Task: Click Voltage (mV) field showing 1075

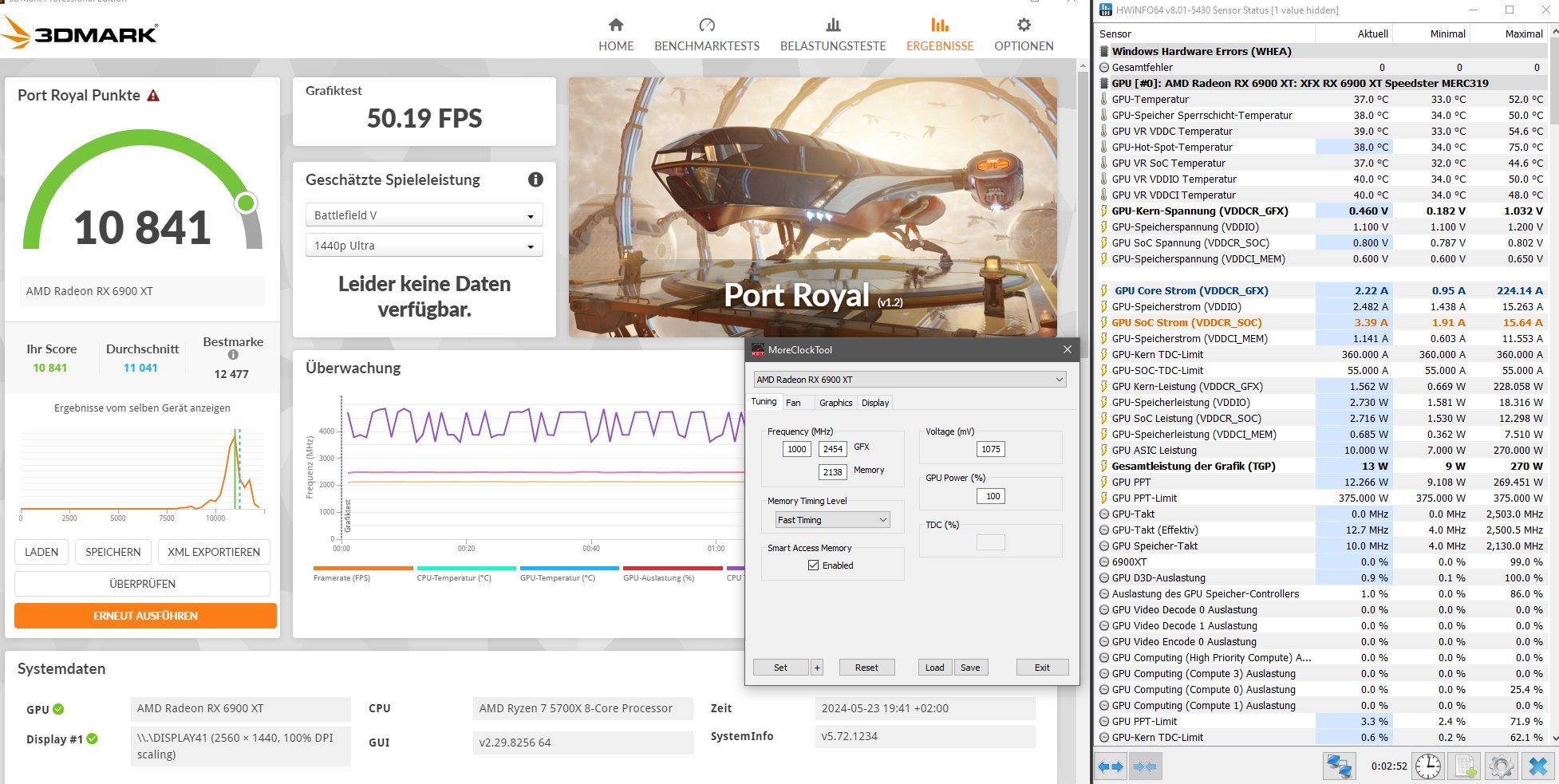Action: pos(991,449)
